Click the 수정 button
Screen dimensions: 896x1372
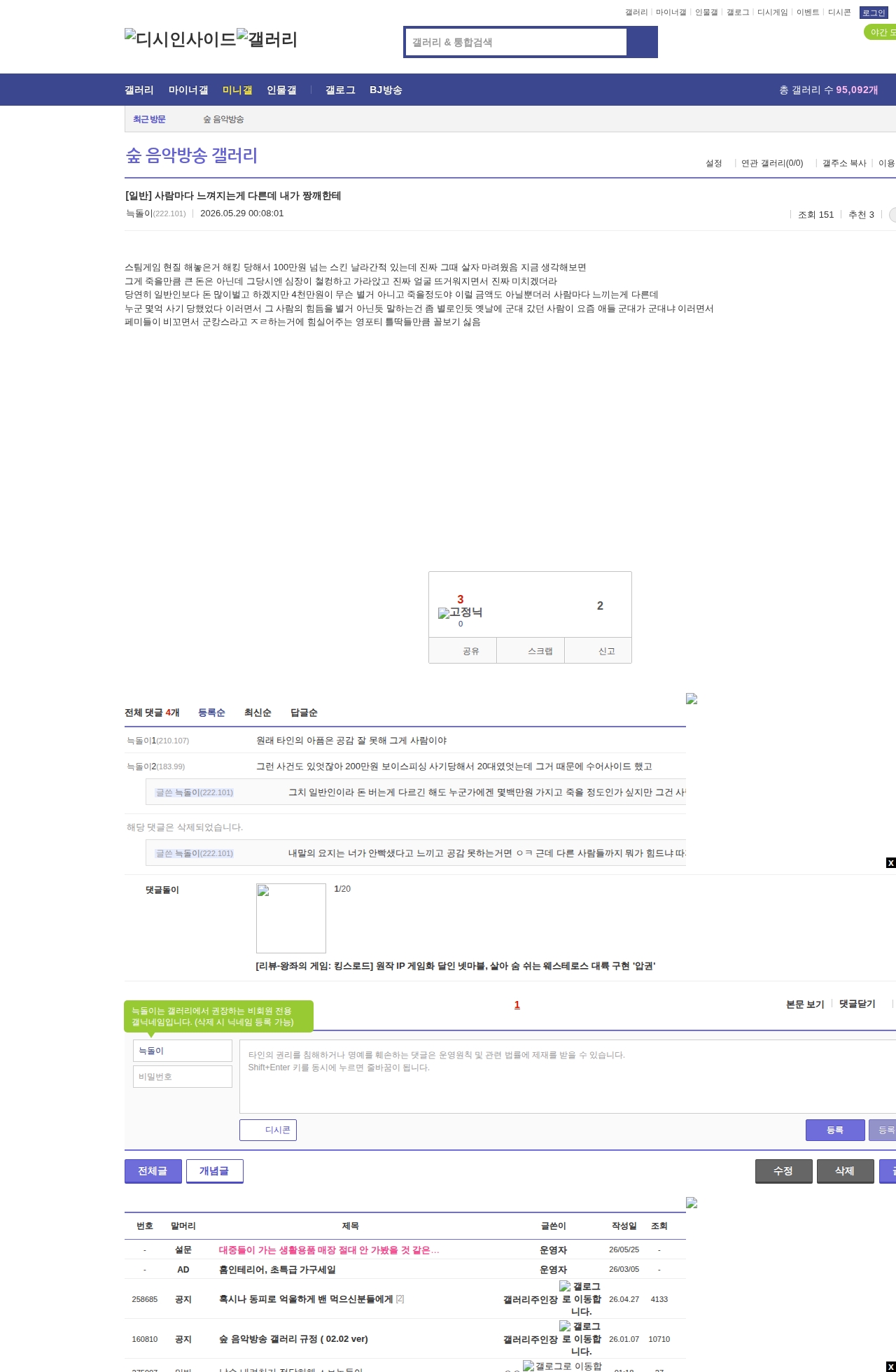(783, 1171)
